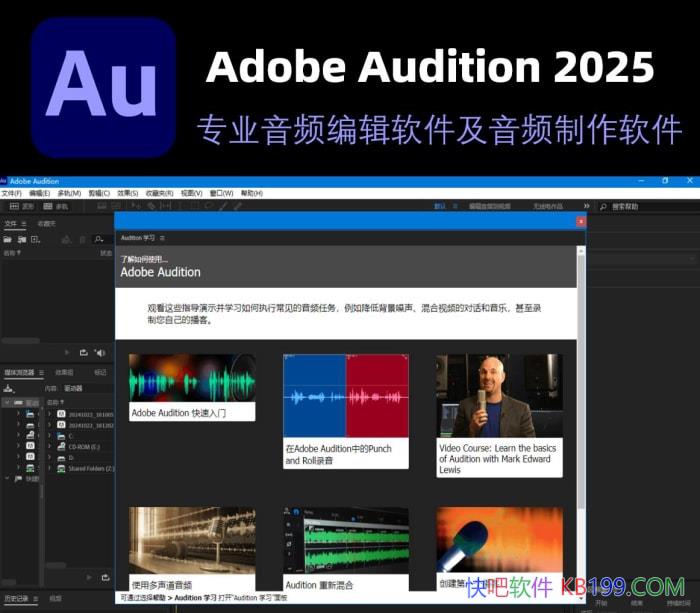Screen dimensions: 700x613
Task: Expand the CD-ROM (E:) drive entry
Action: pos(50,446)
